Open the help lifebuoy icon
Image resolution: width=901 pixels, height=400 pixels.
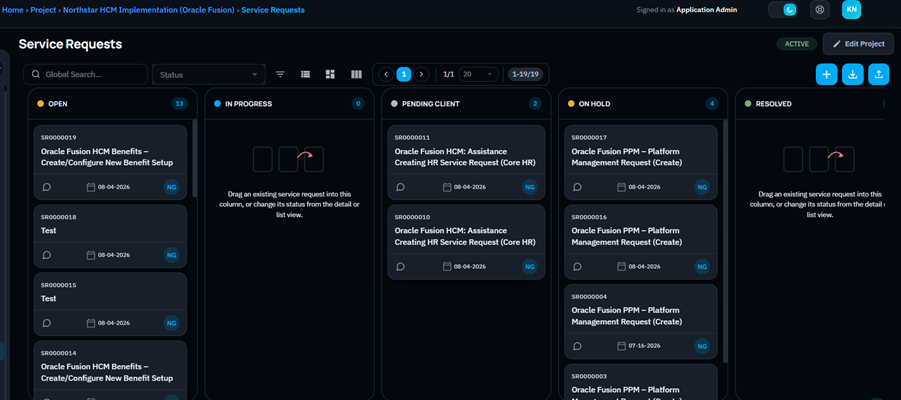point(819,10)
